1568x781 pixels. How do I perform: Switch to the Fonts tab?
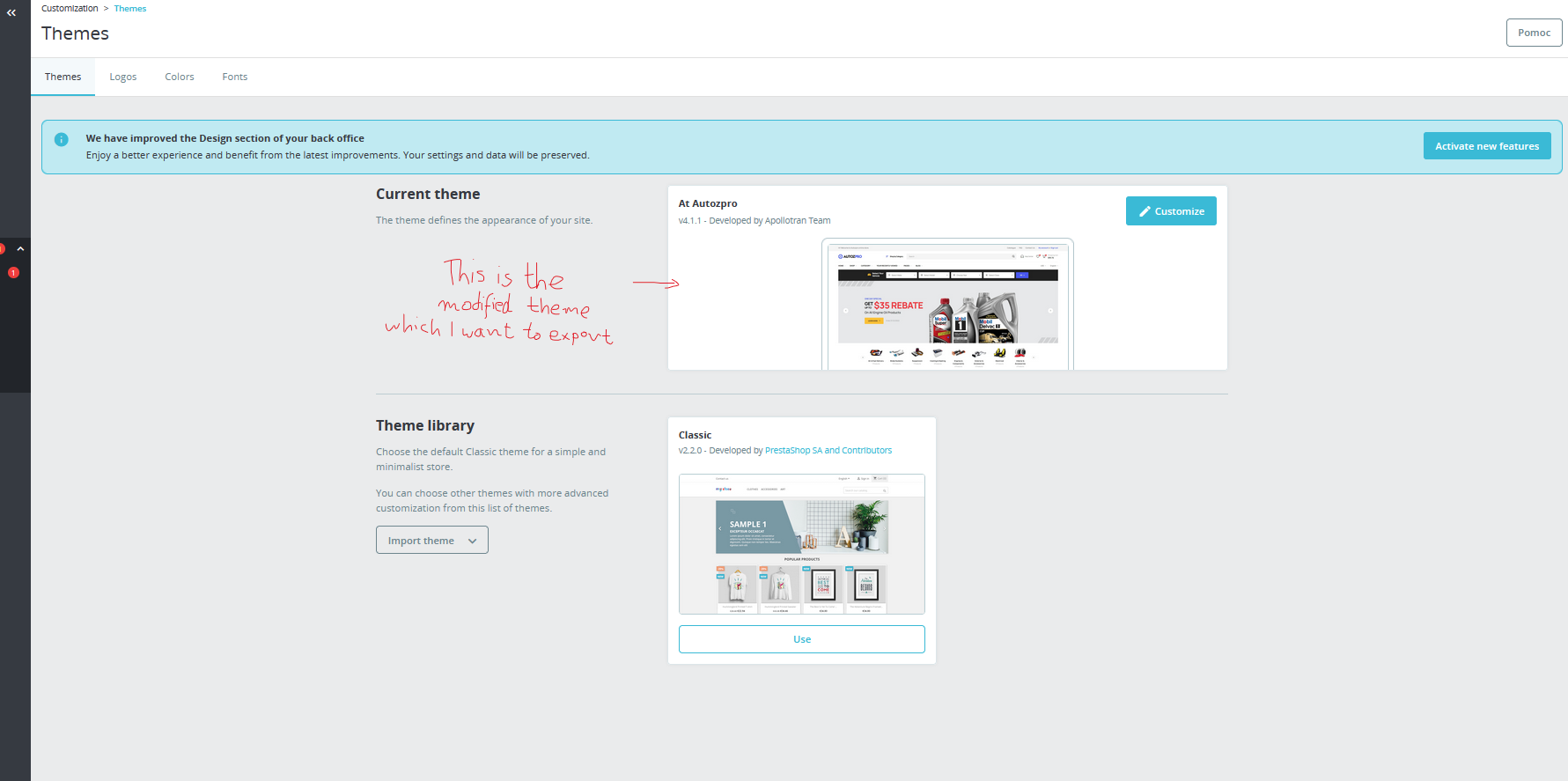point(235,77)
